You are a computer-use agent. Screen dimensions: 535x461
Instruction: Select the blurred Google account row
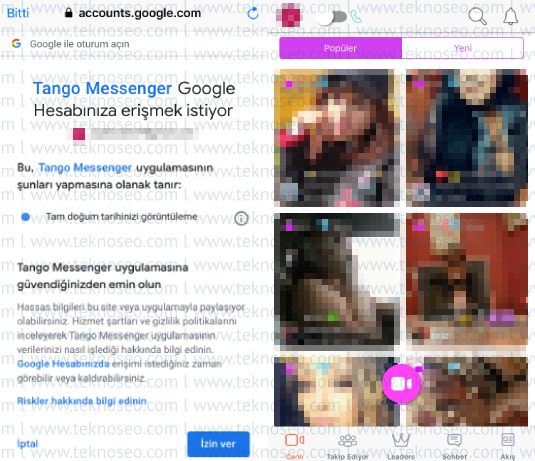pos(133,134)
